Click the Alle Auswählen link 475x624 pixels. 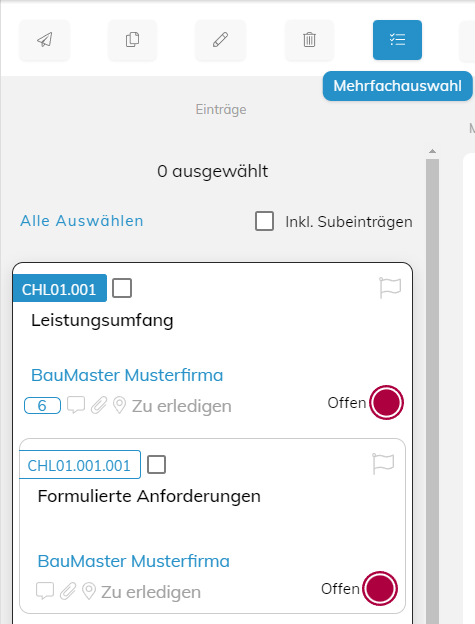tap(82, 221)
